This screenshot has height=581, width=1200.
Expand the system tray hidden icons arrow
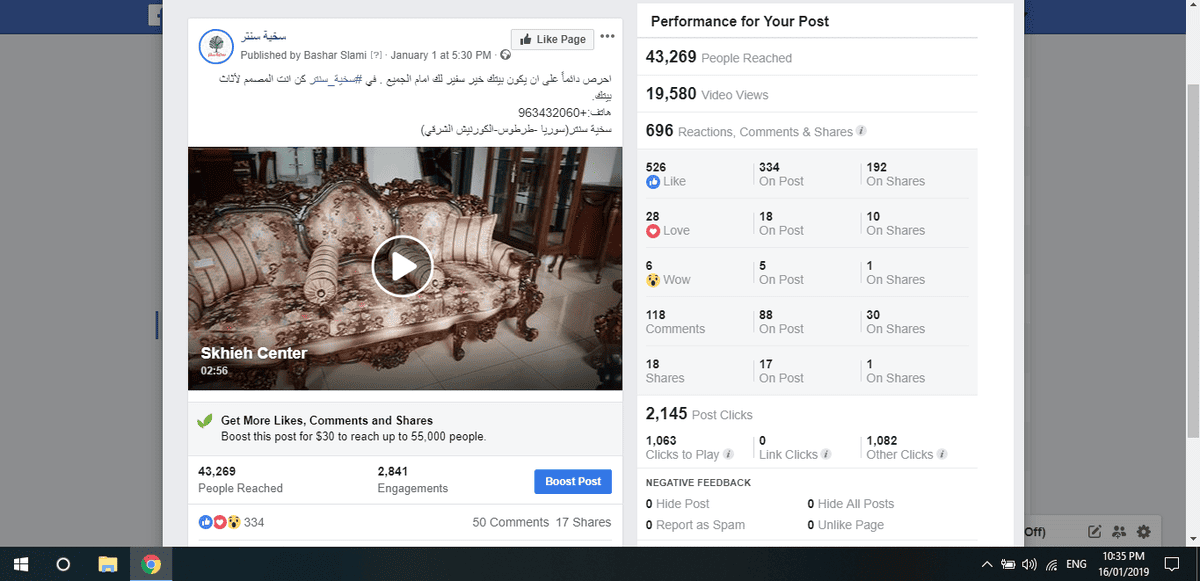(987, 564)
